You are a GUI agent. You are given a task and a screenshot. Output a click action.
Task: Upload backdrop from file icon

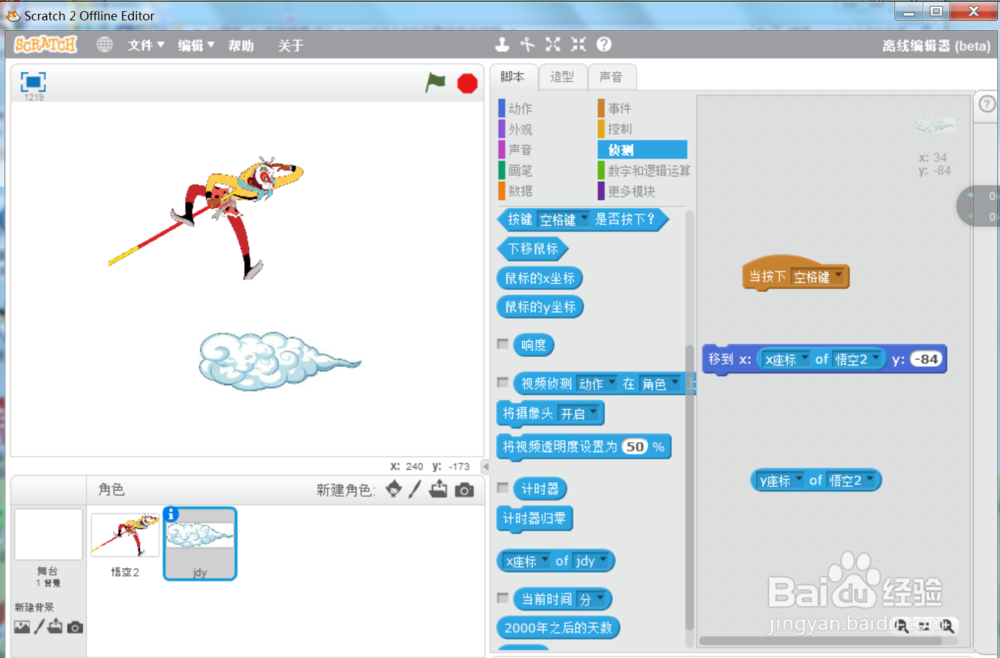55,626
